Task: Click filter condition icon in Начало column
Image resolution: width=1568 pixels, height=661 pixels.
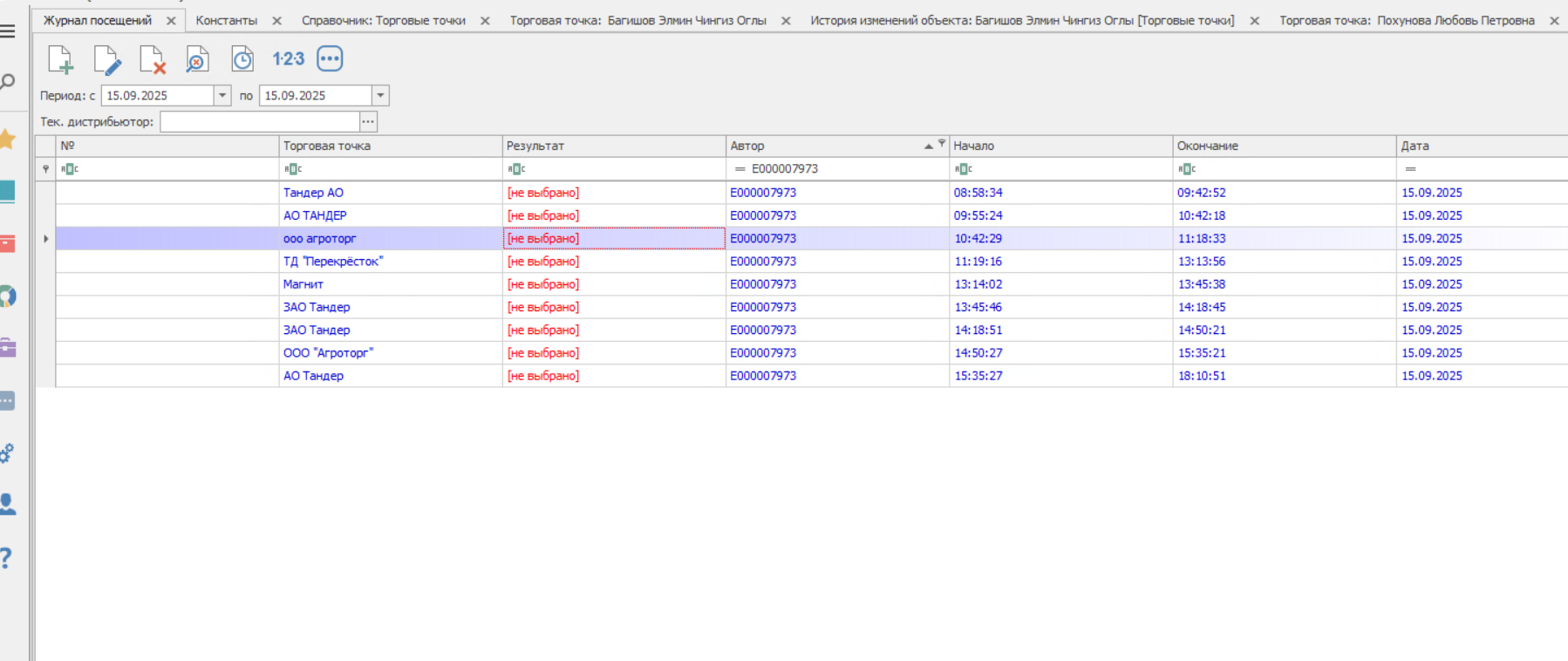Action: pyautogui.click(x=963, y=169)
